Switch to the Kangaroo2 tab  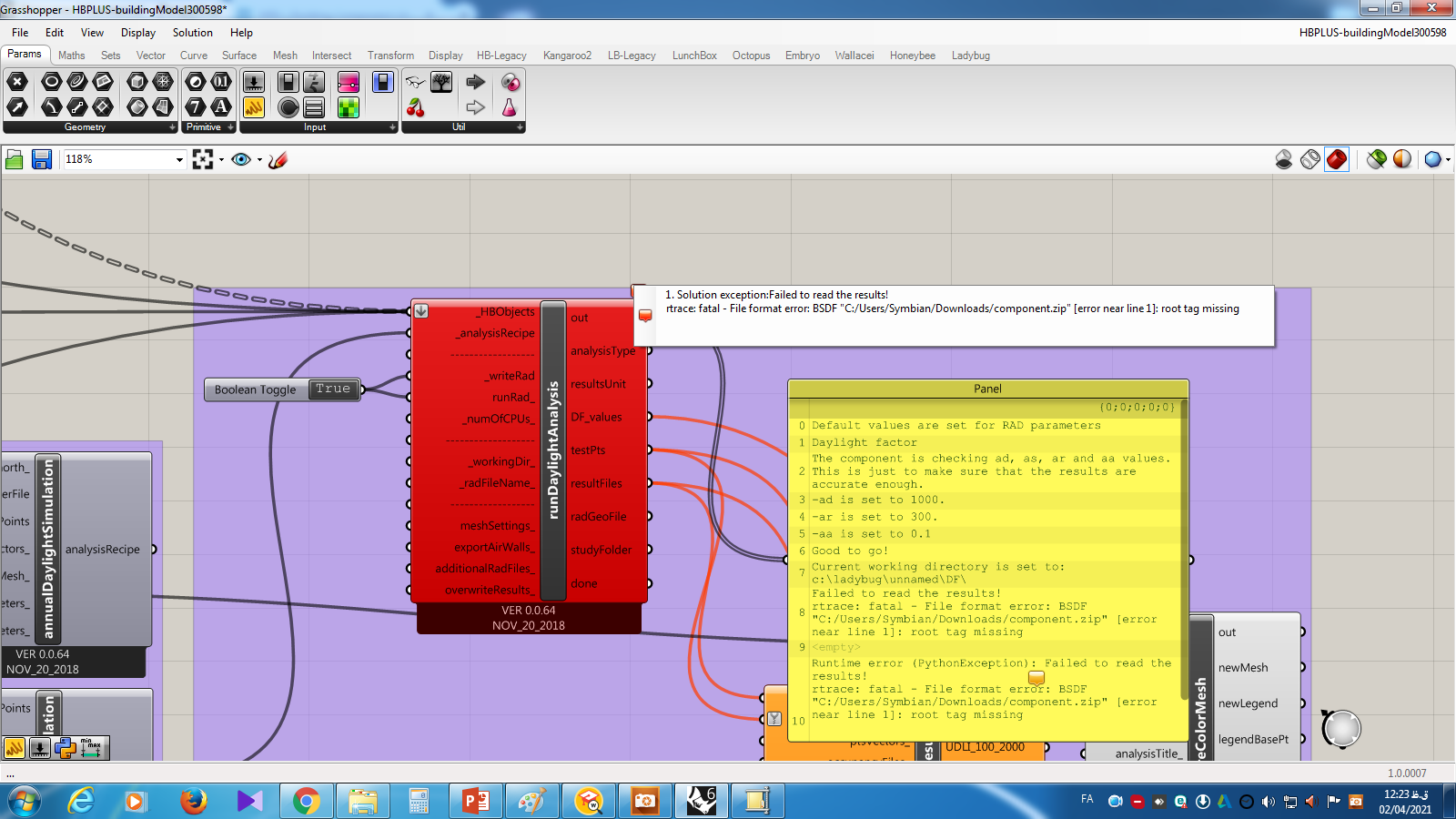point(567,56)
